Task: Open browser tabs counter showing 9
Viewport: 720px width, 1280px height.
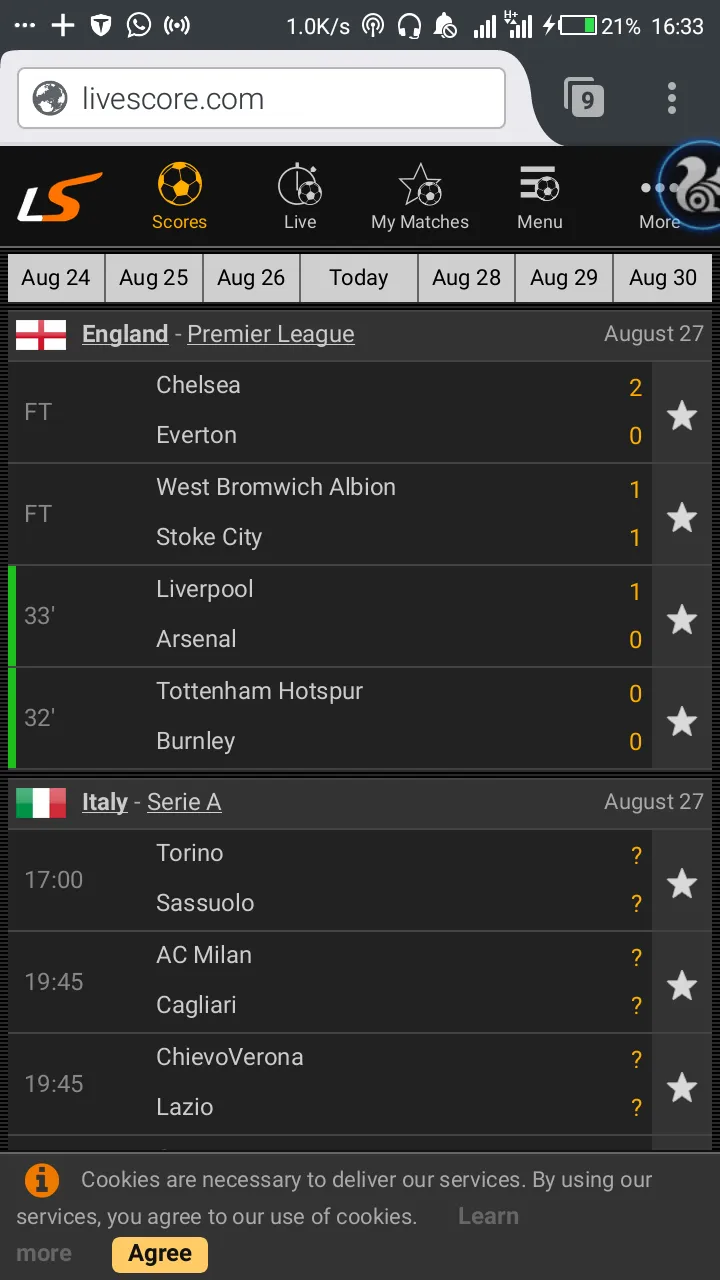Action: click(x=584, y=98)
